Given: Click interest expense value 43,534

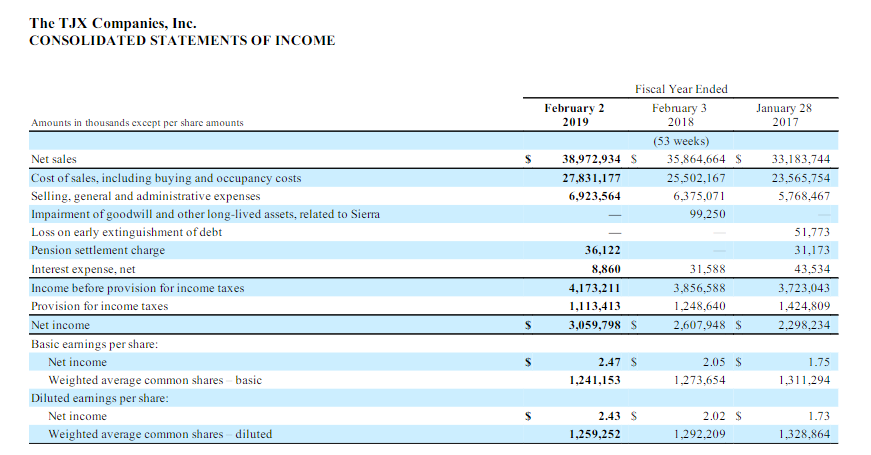Looking at the screenshot, I should [x=812, y=269].
